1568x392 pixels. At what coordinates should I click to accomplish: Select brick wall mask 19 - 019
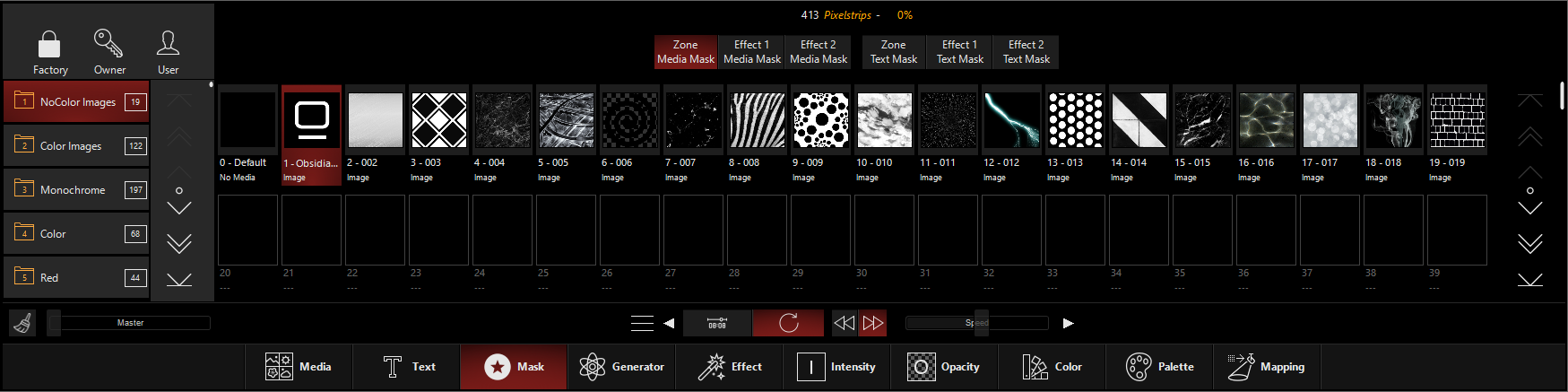1458,135
